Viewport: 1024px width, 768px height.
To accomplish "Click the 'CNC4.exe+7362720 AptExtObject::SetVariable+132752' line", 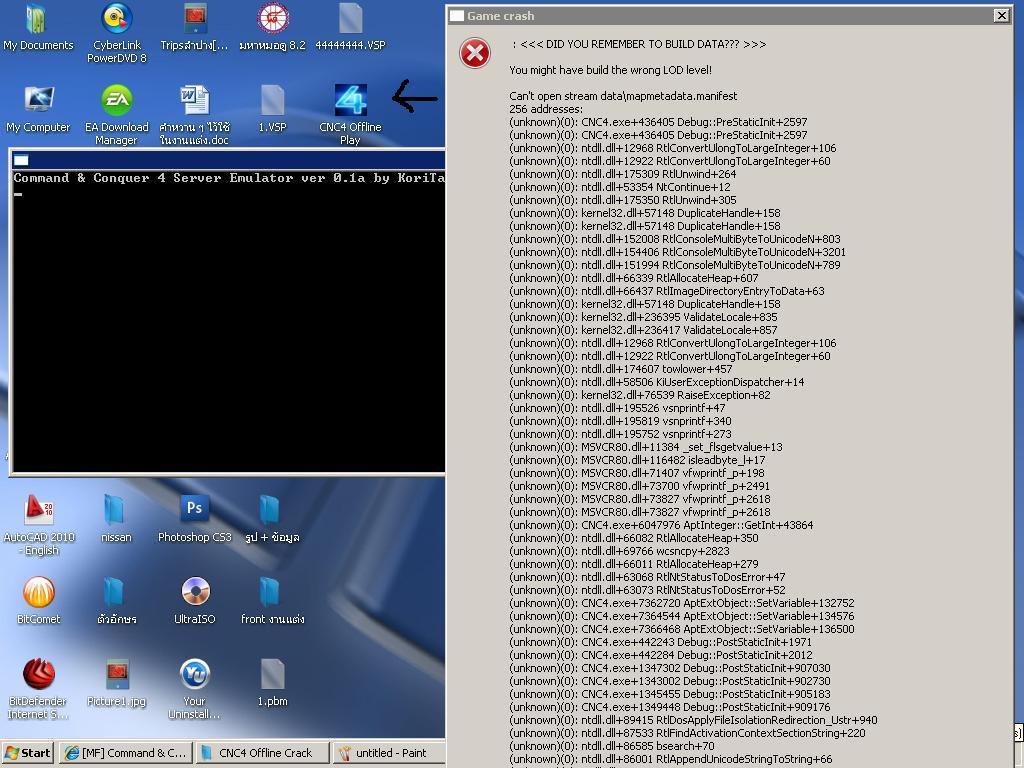I will (x=681, y=603).
